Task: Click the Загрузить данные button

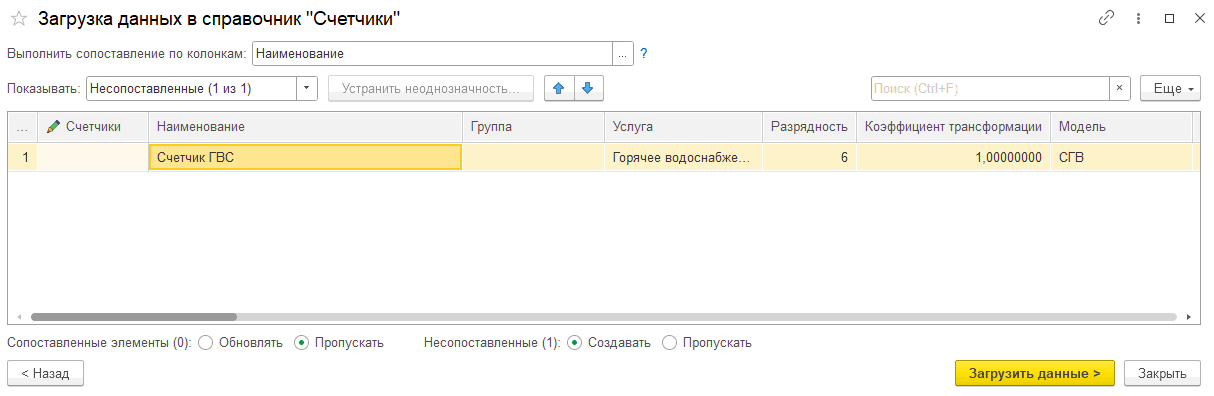Action: (1035, 373)
